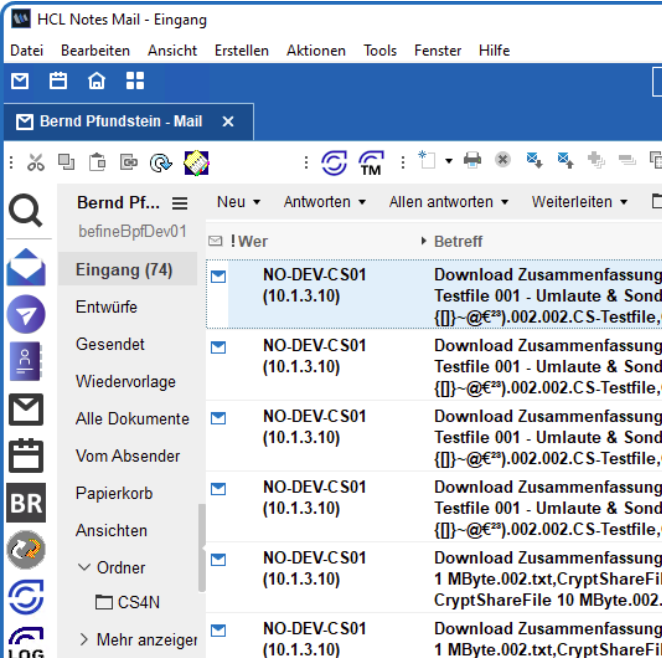This screenshot has height=658, width=662.
Task: Open the CS4N folder
Action: point(128,602)
